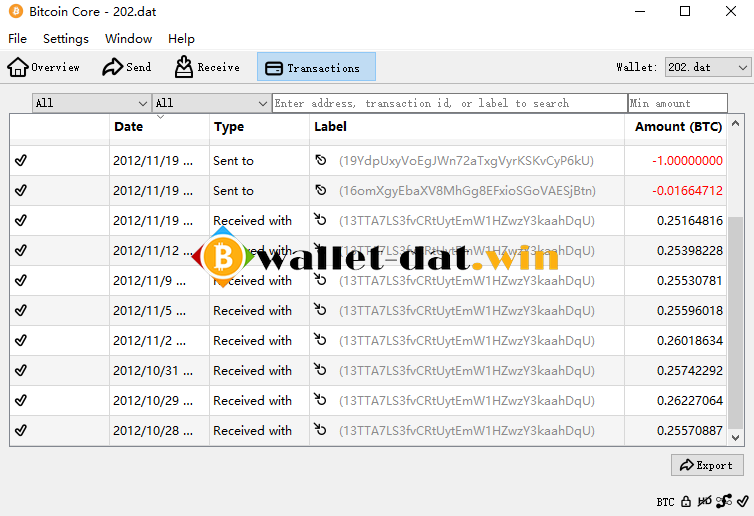This screenshot has height=516, width=754.
Task: Open the File menu
Action: click(x=17, y=38)
